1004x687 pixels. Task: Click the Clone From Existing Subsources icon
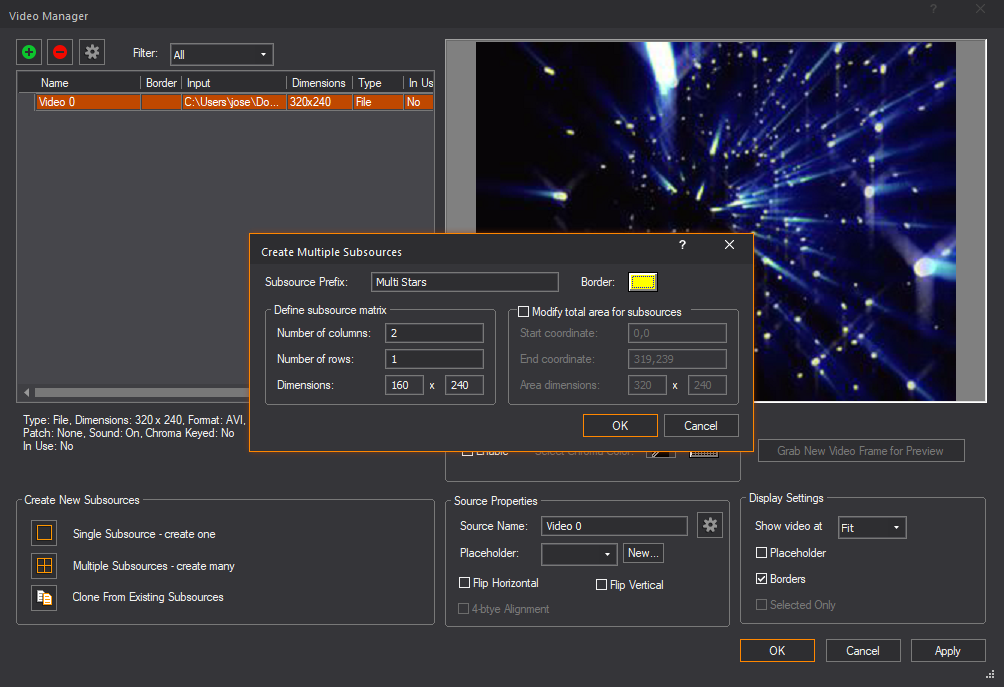[x=44, y=597]
